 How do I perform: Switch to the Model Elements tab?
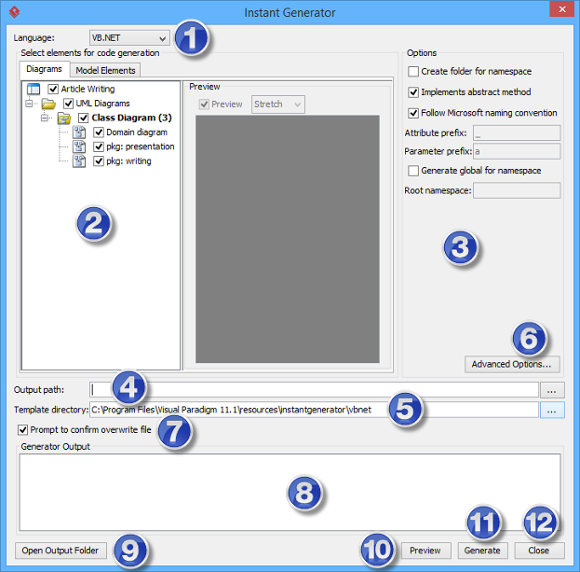105,70
